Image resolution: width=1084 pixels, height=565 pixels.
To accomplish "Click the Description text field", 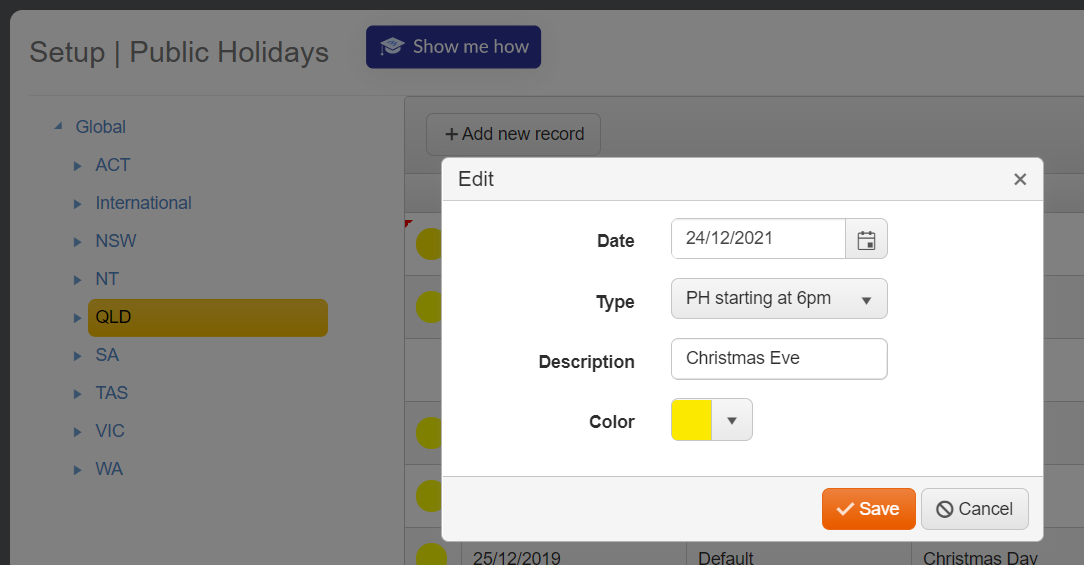I will 779,359.
